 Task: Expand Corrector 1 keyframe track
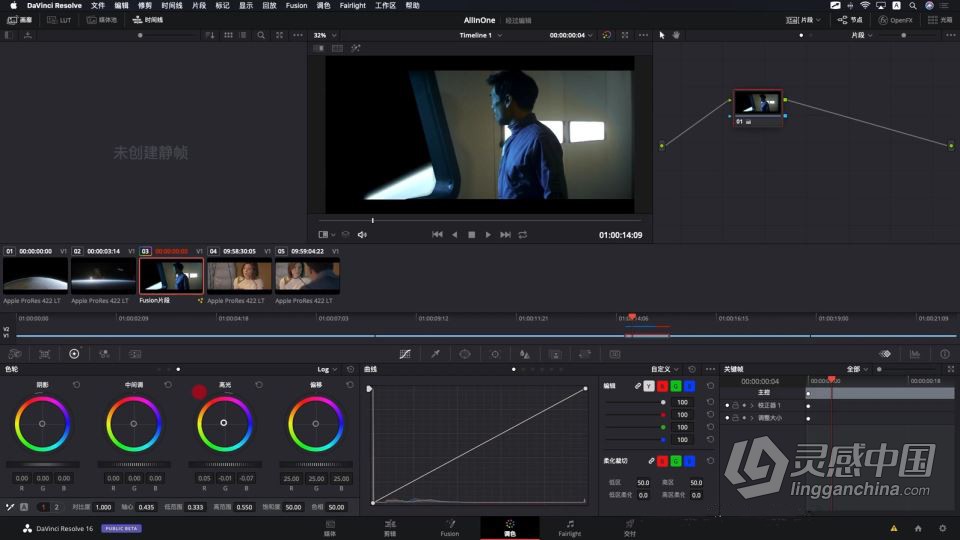(x=752, y=405)
